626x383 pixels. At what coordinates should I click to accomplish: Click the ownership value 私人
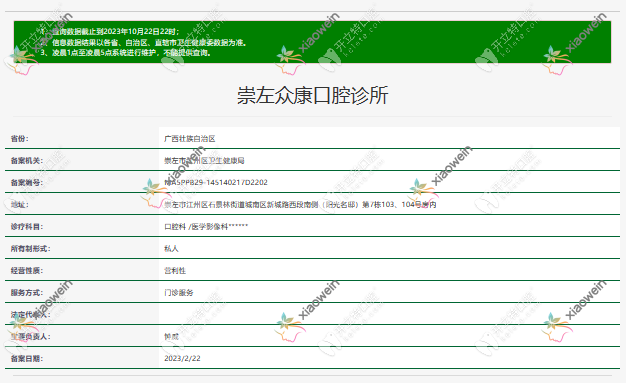171,248
